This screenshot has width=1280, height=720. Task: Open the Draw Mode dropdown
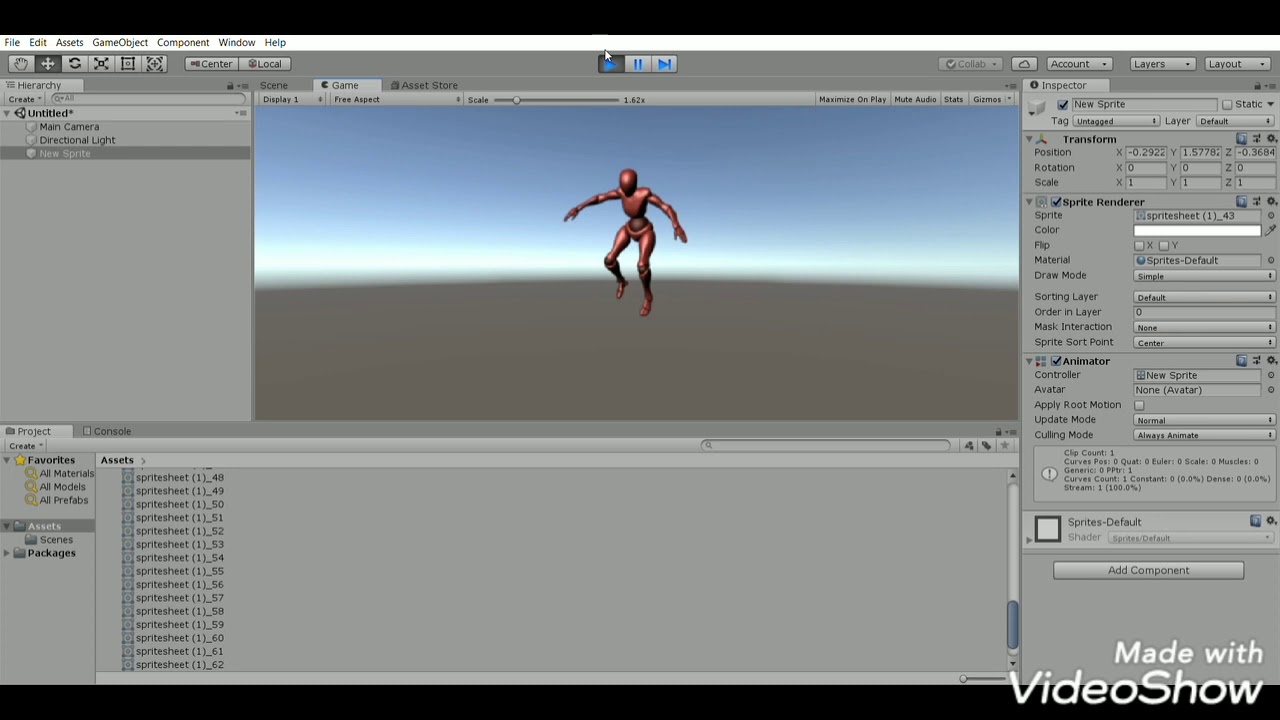tap(1204, 276)
